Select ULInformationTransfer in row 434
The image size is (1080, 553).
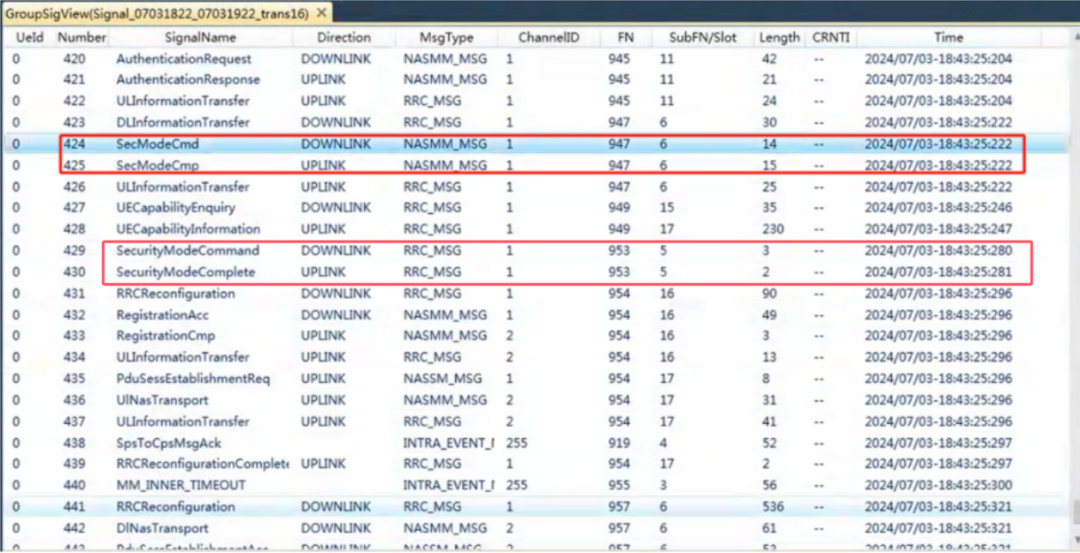click(183, 357)
